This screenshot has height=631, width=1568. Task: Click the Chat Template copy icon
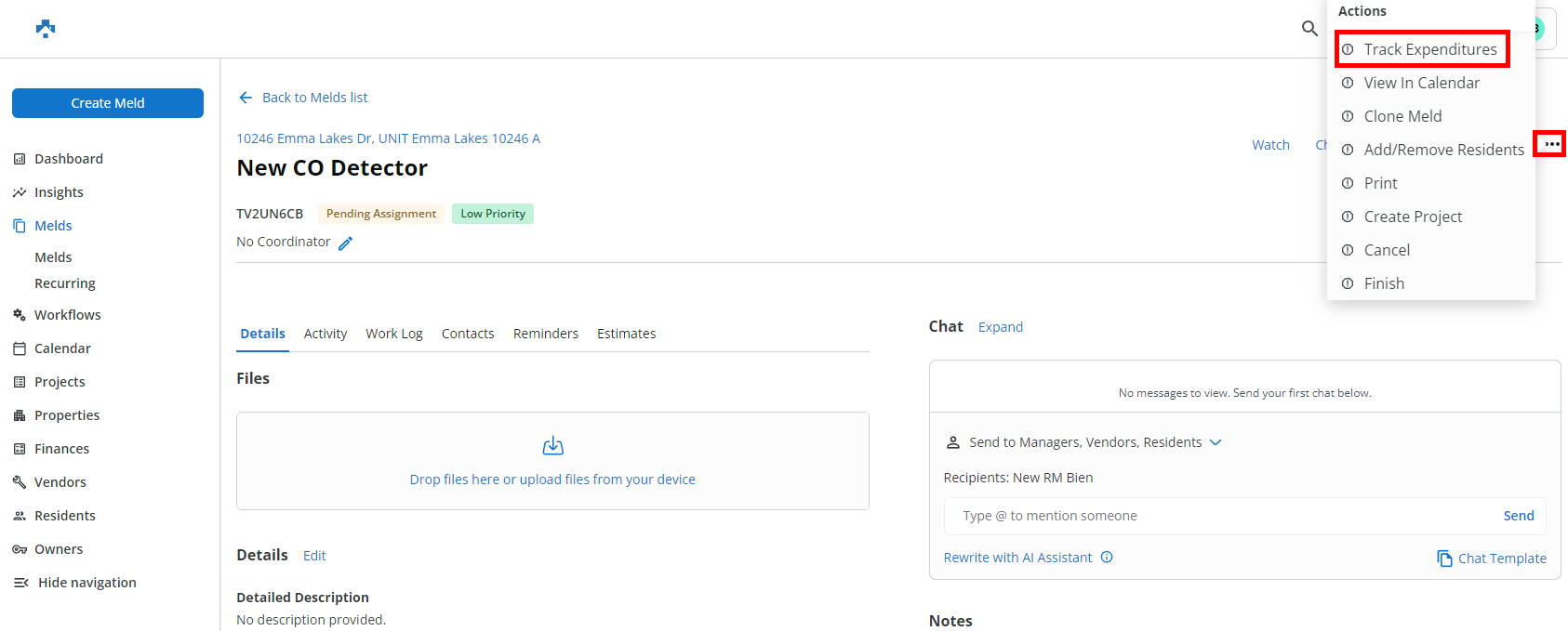point(1444,559)
